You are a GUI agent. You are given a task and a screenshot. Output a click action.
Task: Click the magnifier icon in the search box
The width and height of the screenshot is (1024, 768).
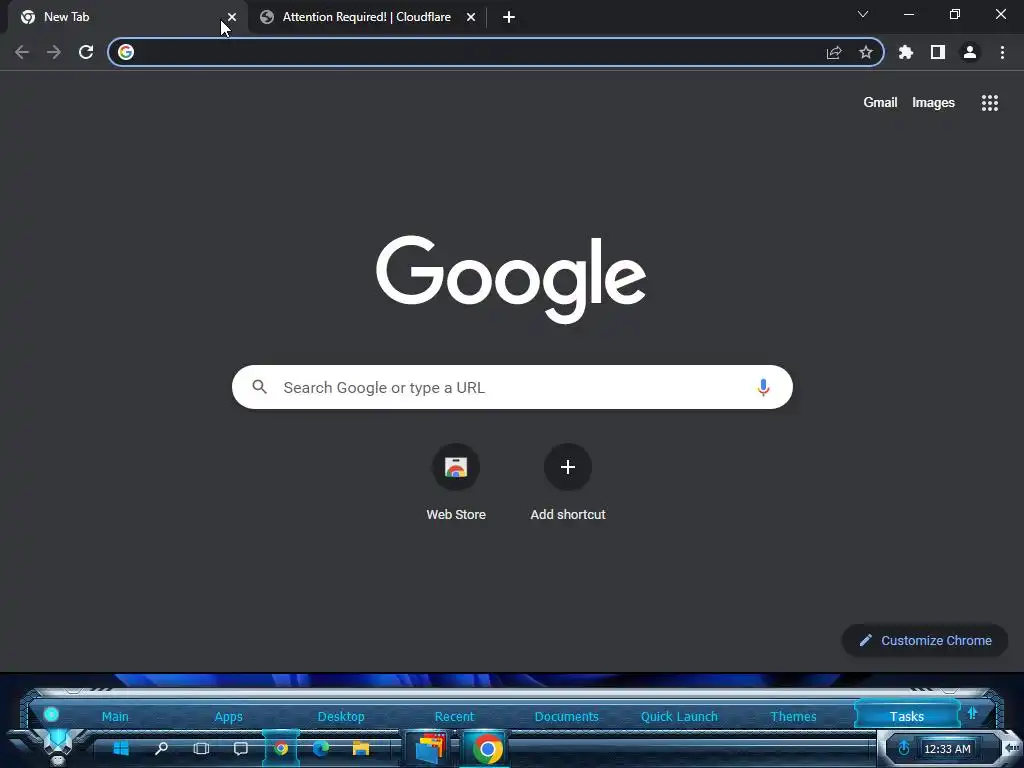259,387
